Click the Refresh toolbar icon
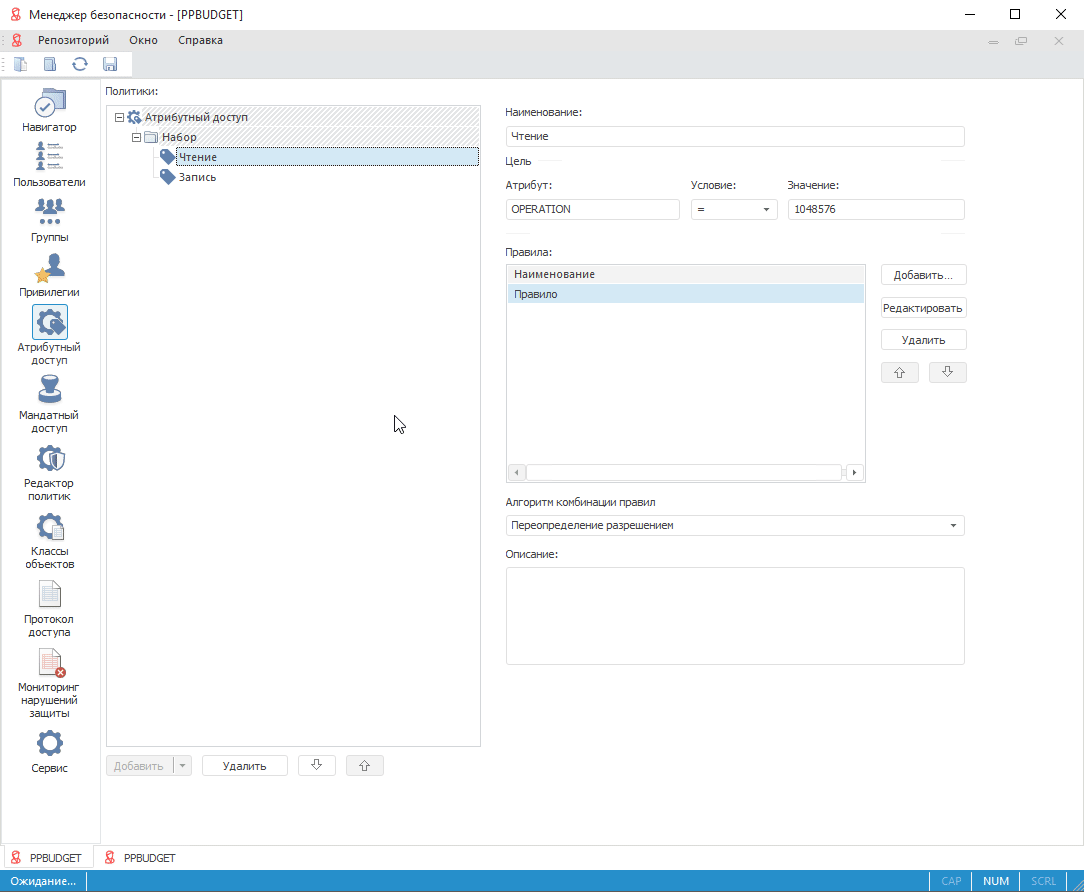Image resolution: width=1084 pixels, height=892 pixels. pos(80,64)
